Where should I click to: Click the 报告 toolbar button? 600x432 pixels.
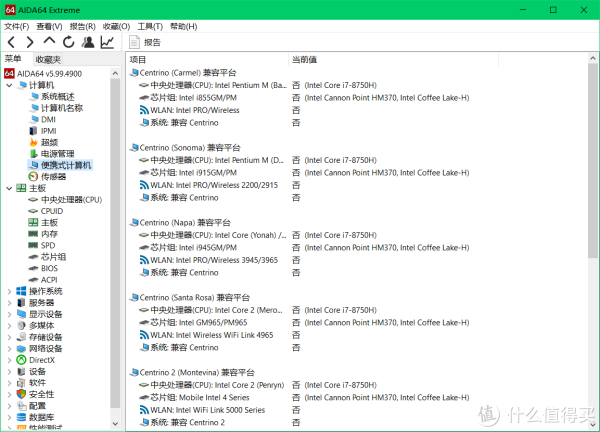click(x=145, y=42)
